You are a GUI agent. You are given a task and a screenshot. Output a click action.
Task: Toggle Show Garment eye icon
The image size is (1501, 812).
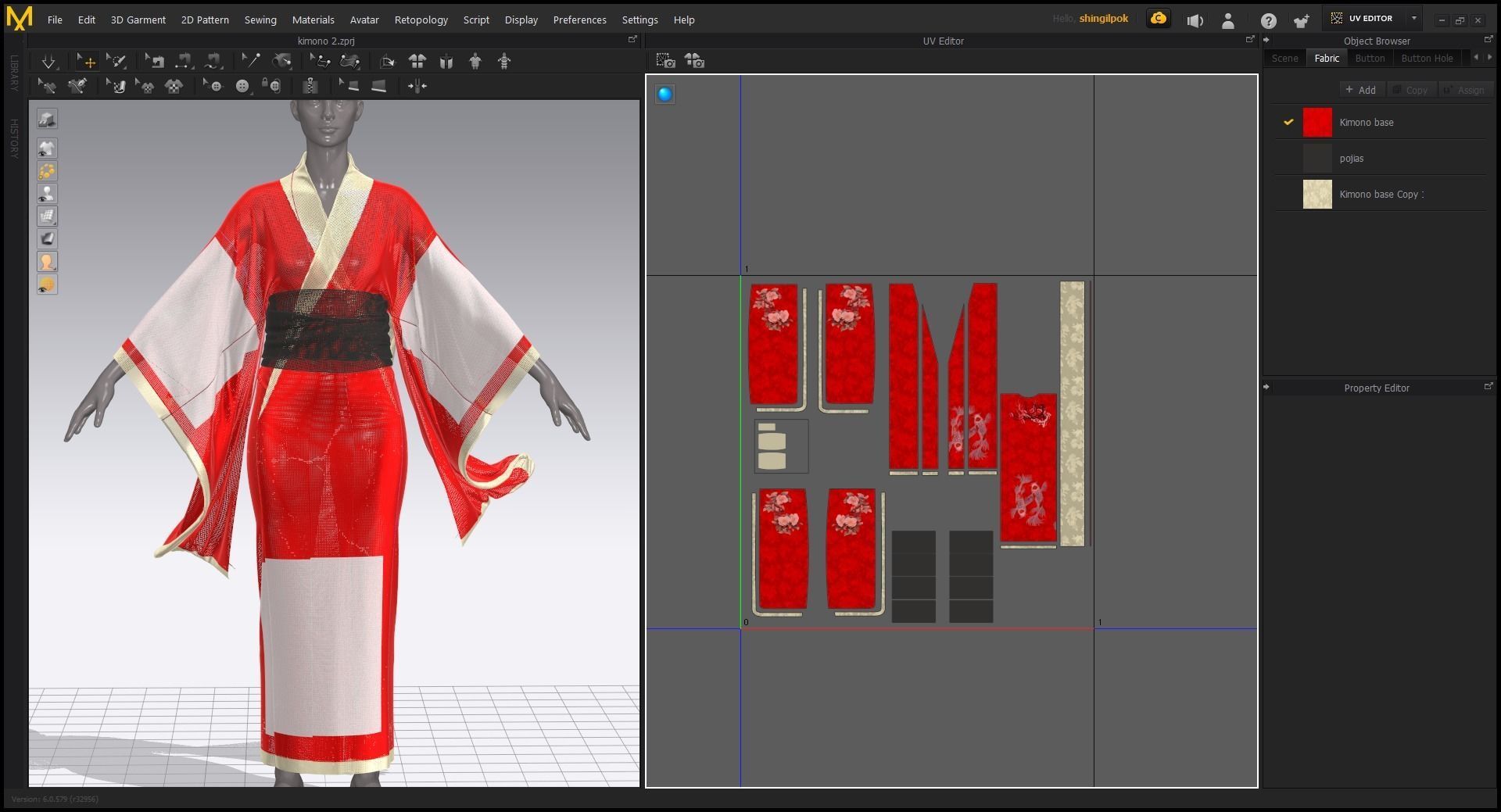pos(47,148)
